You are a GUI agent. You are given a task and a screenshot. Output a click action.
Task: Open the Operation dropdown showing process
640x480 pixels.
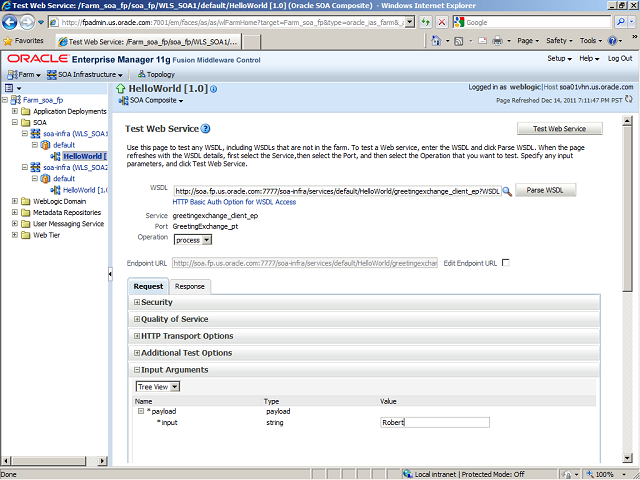coord(192,239)
